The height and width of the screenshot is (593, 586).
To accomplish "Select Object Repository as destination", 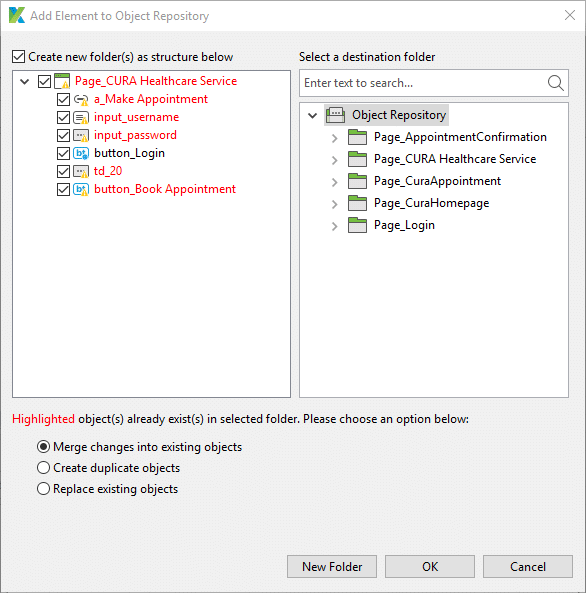I will tap(399, 115).
